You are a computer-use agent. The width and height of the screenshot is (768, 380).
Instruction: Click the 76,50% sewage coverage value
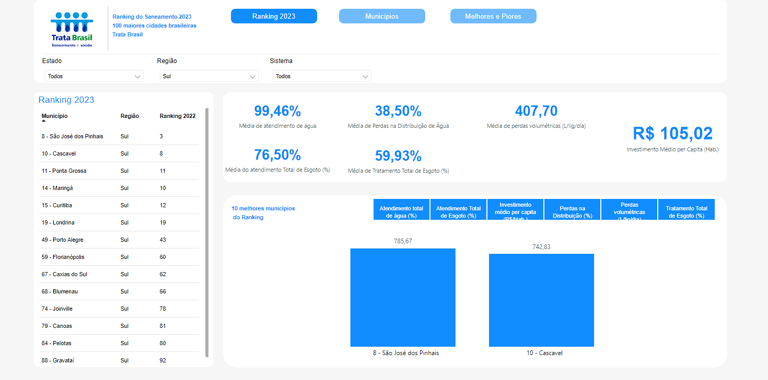tap(277, 155)
